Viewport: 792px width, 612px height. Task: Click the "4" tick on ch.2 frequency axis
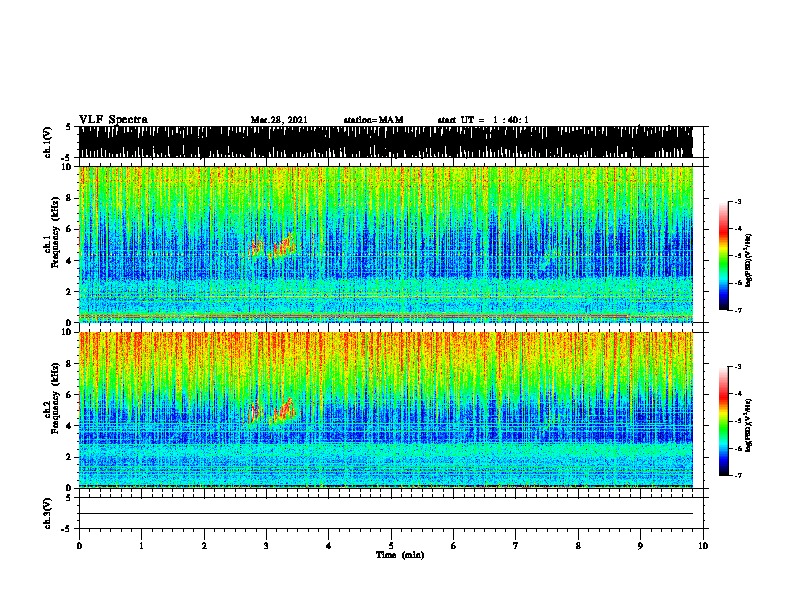(69, 426)
